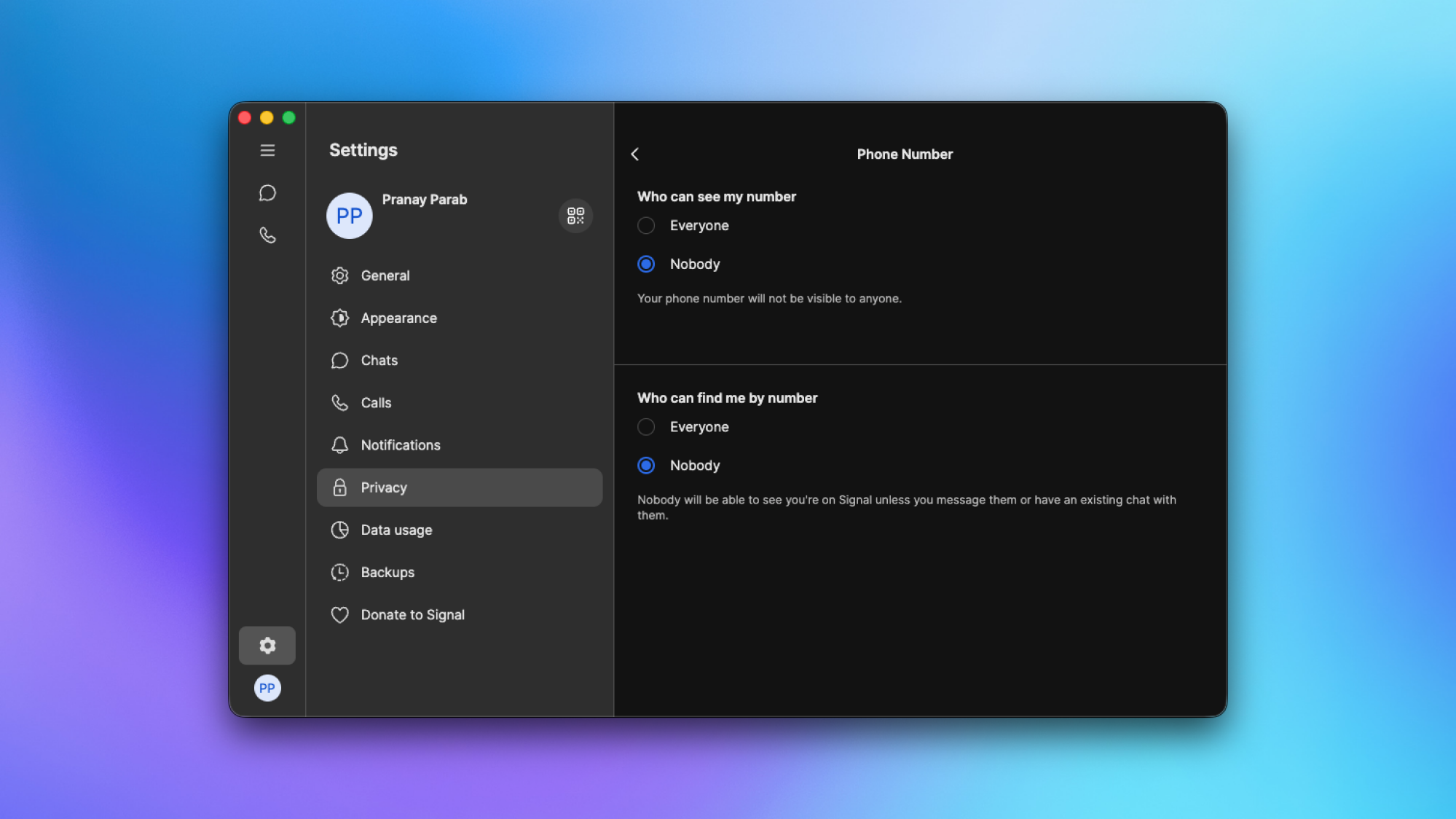1456x819 pixels.
Task: Click the Donate to Signal heart icon
Action: point(339,614)
